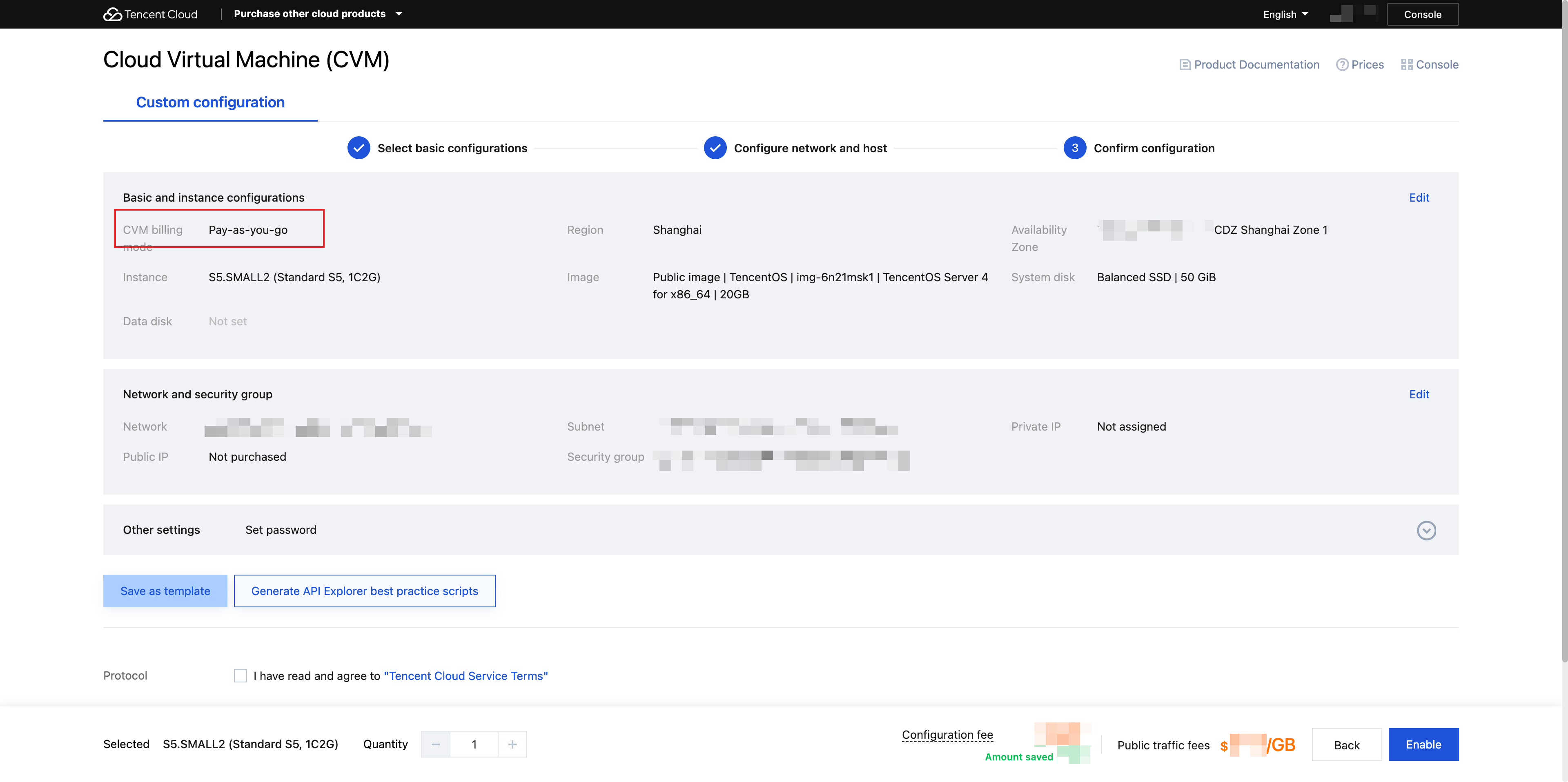1568x782 pixels.
Task: Open the English language dropdown
Action: tap(1285, 14)
